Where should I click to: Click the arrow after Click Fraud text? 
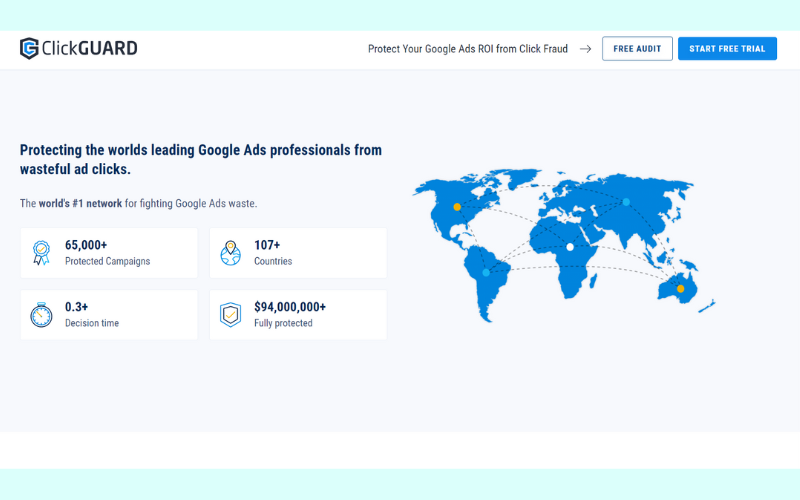[585, 49]
